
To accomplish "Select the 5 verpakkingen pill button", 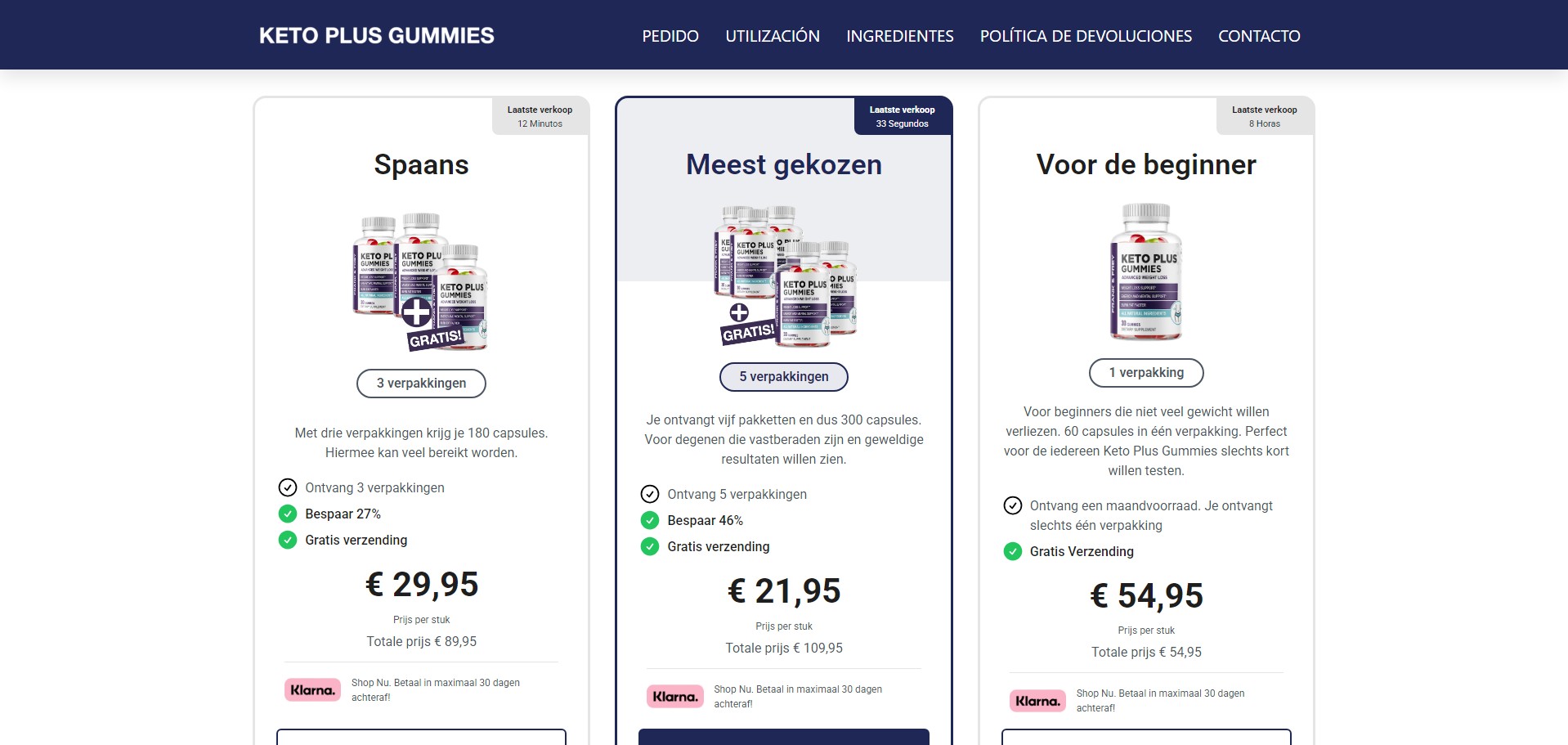I will click(x=783, y=377).
